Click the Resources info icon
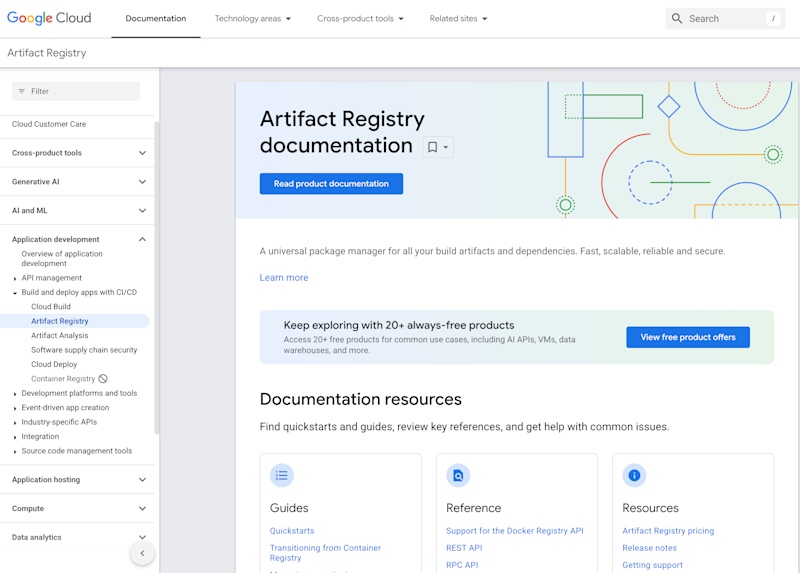This screenshot has width=800, height=573. (x=634, y=476)
